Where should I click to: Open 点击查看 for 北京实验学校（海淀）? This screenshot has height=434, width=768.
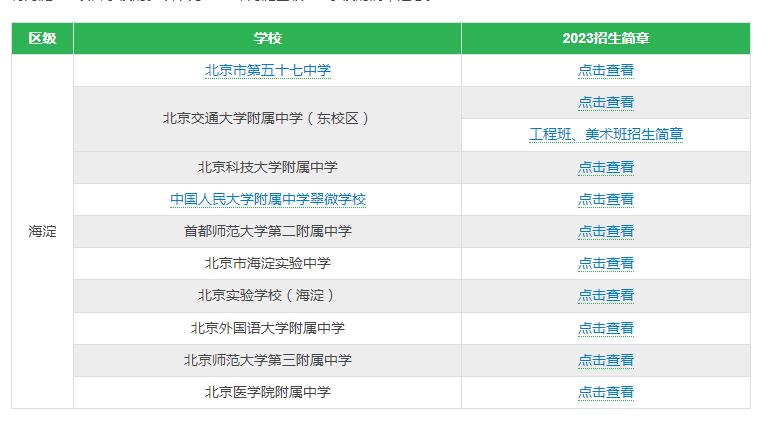[x=605, y=295]
